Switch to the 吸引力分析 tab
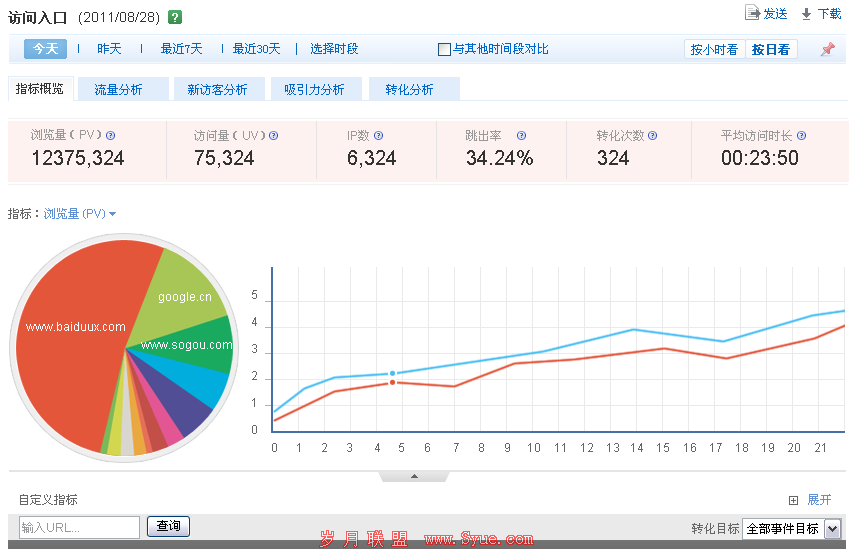851x549 pixels. click(316, 90)
